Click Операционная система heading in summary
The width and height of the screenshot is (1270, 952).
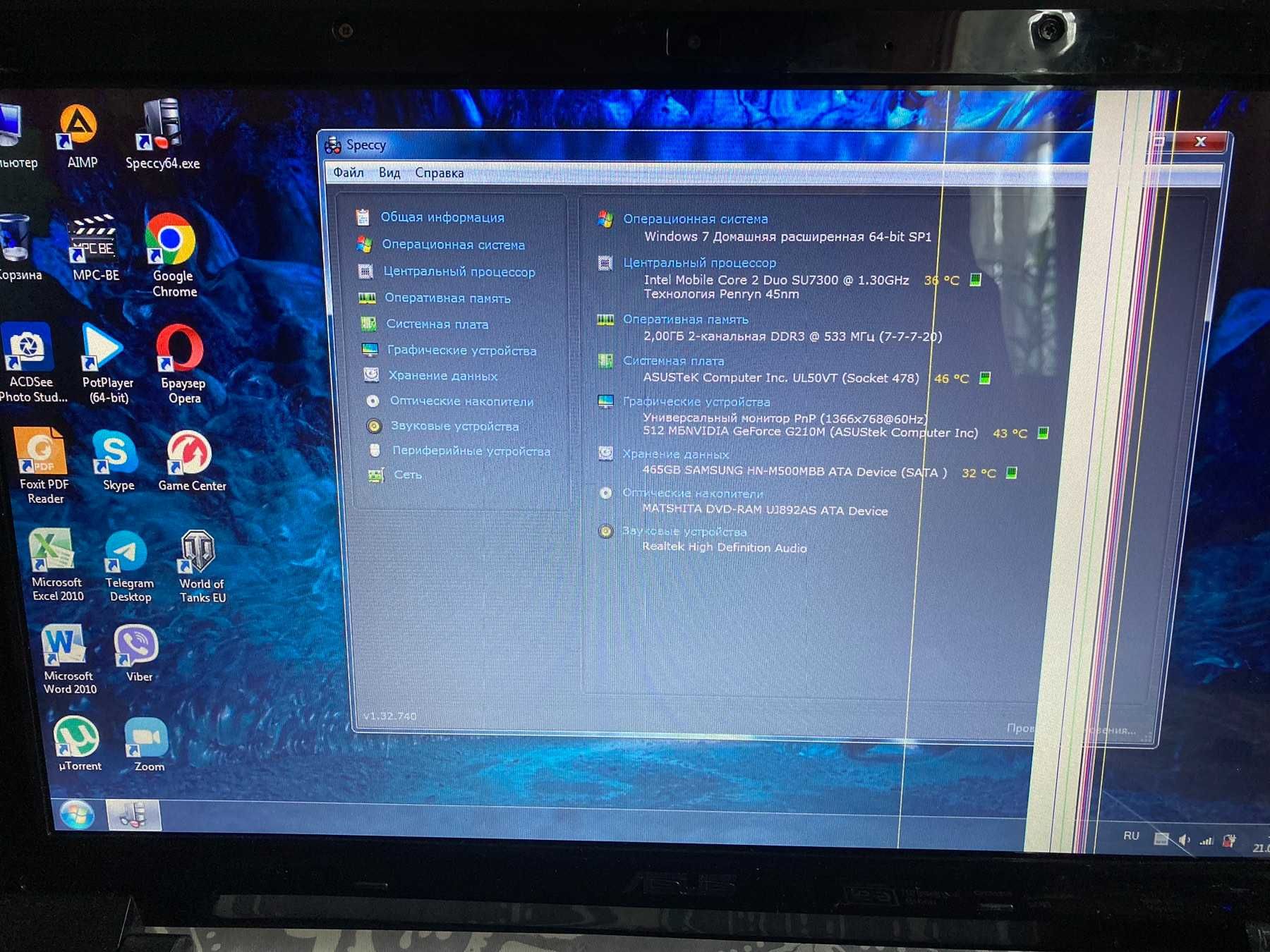[x=695, y=219]
